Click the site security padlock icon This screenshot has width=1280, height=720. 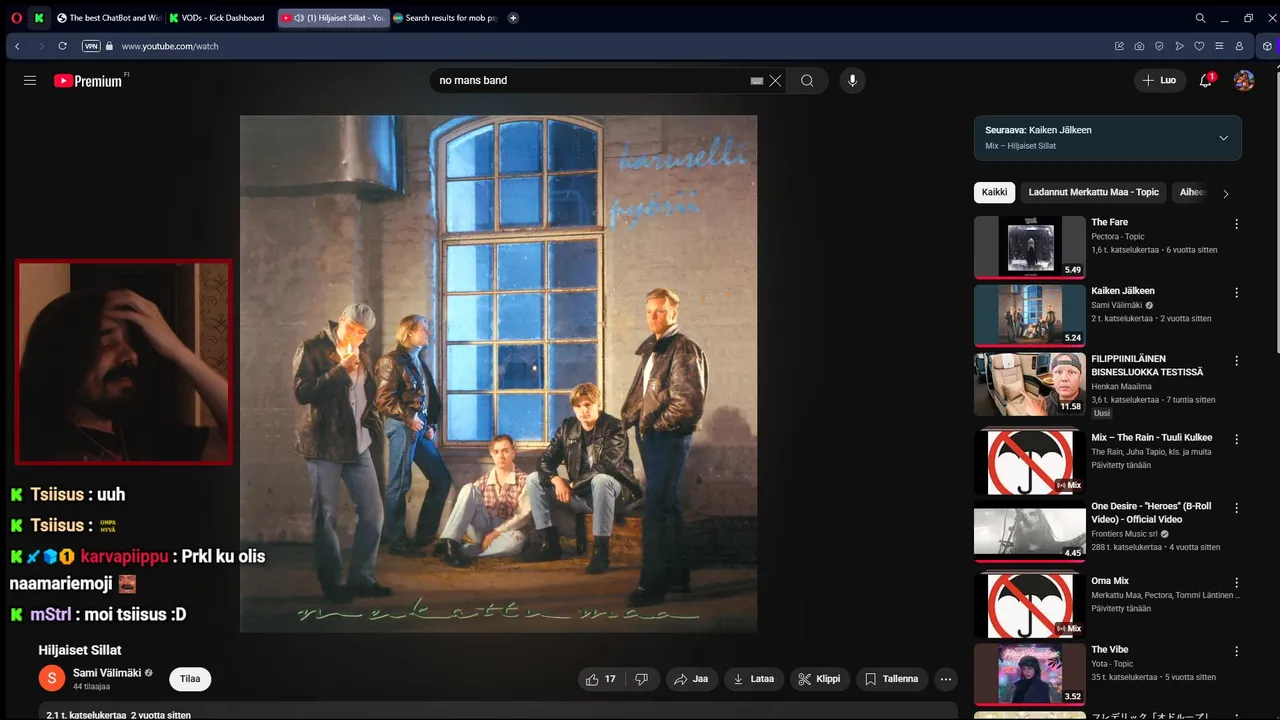pos(110,46)
